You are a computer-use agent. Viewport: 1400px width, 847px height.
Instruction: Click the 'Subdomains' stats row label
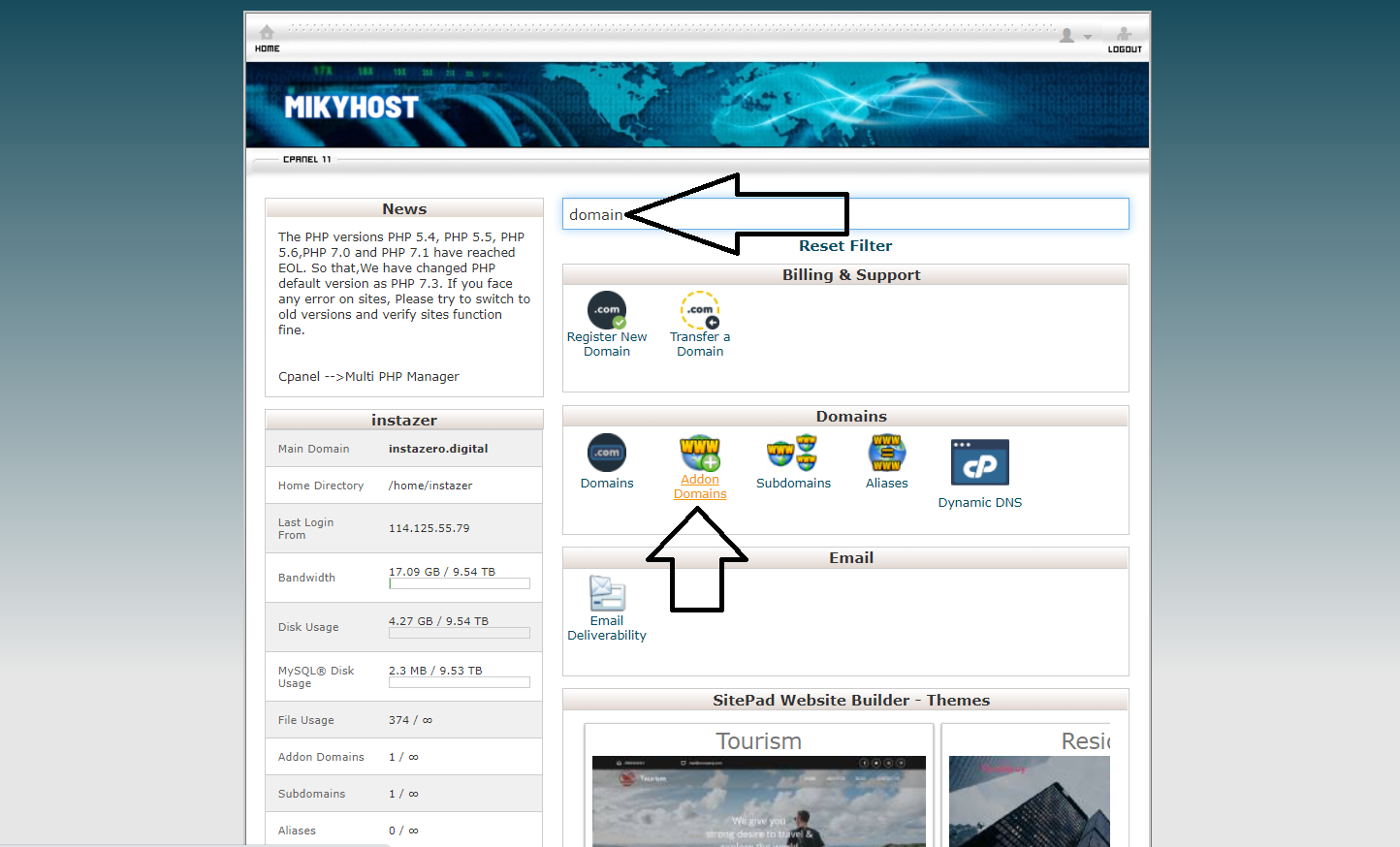(311, 794)
